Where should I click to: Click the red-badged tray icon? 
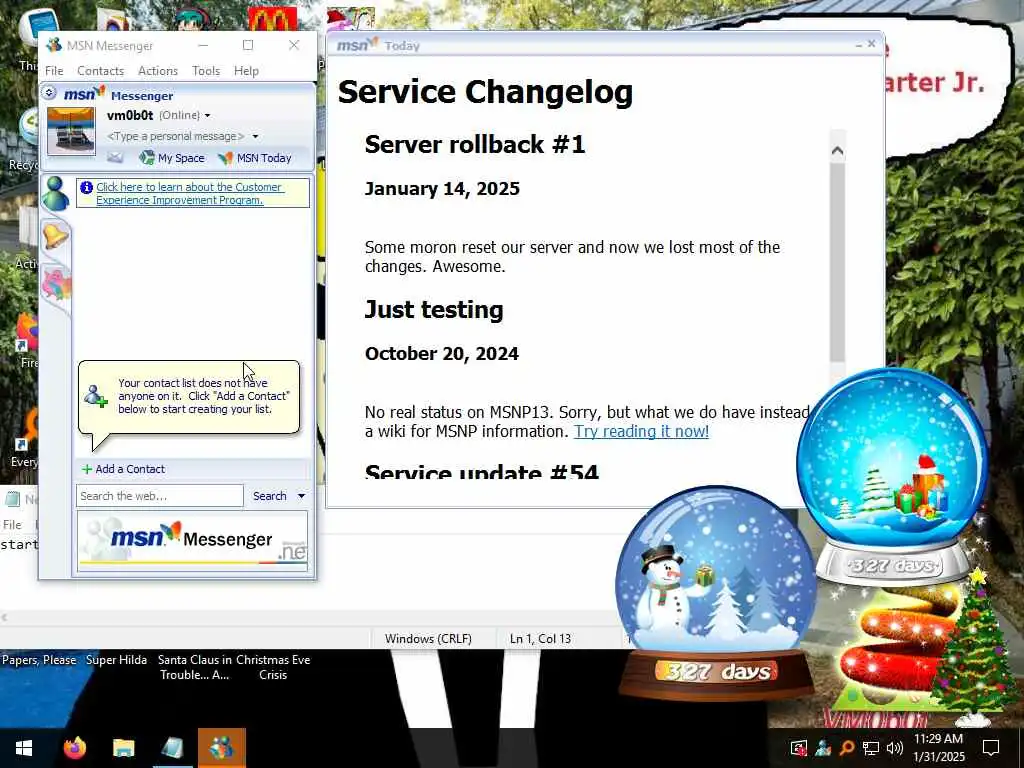click(x=799, y=748)
